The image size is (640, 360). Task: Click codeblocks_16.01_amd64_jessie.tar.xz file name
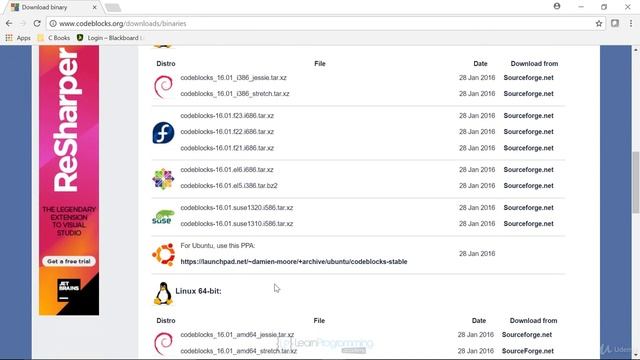pyautogui.click(x=237, y=334)
